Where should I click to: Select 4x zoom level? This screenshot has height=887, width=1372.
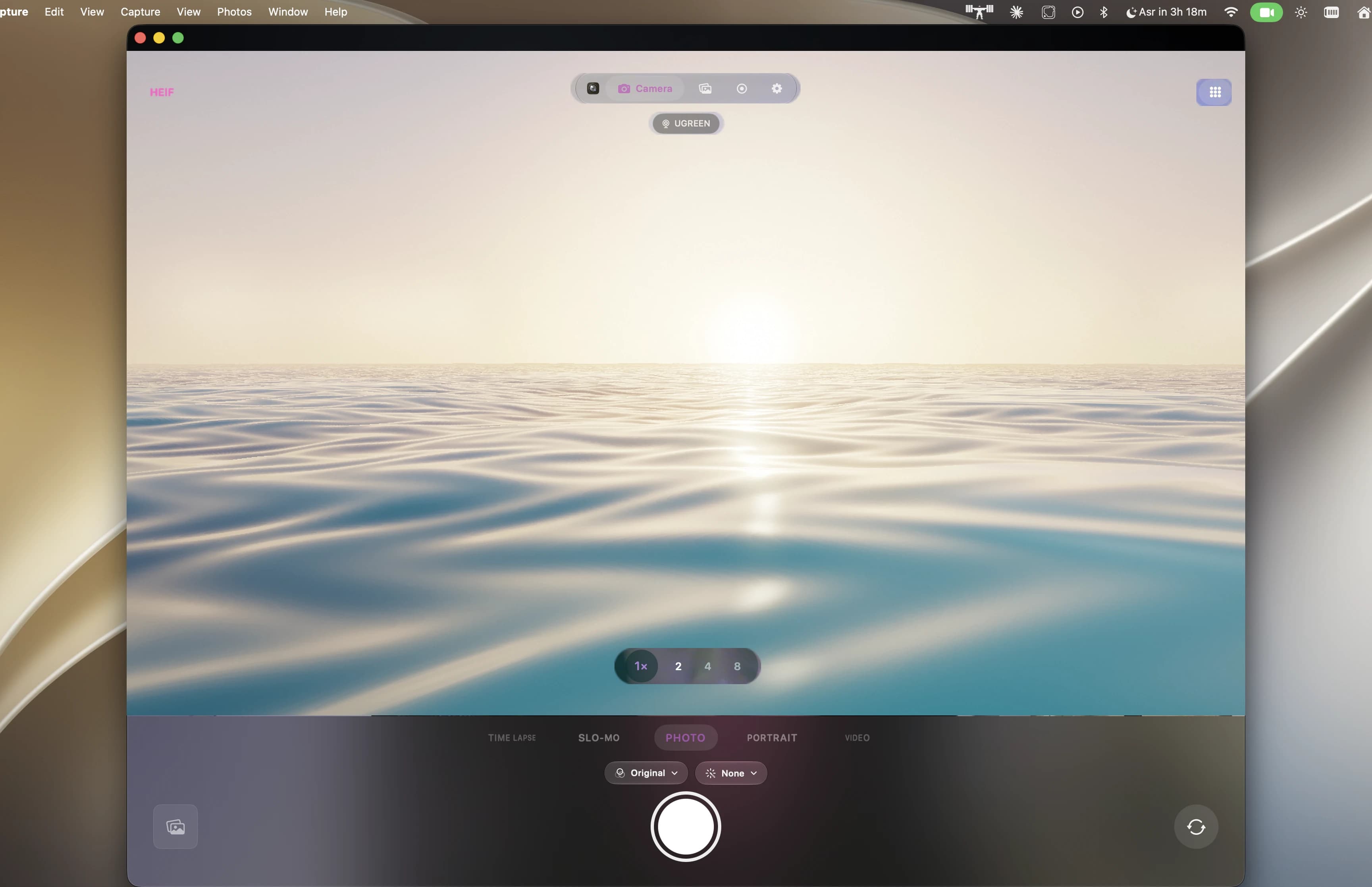[707, 666]
